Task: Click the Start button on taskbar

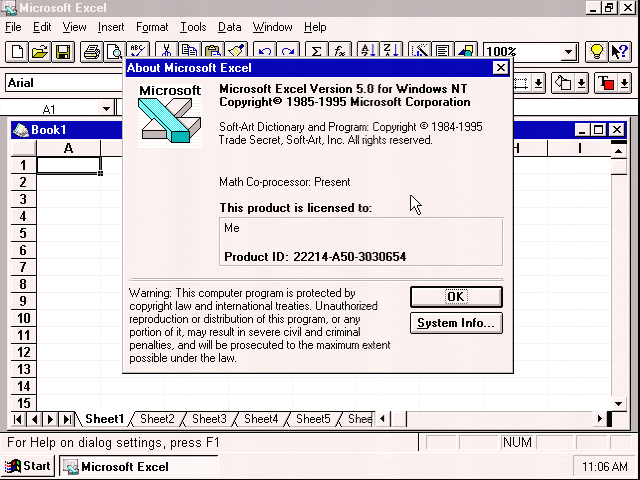Action: click(x=28, y=466)
